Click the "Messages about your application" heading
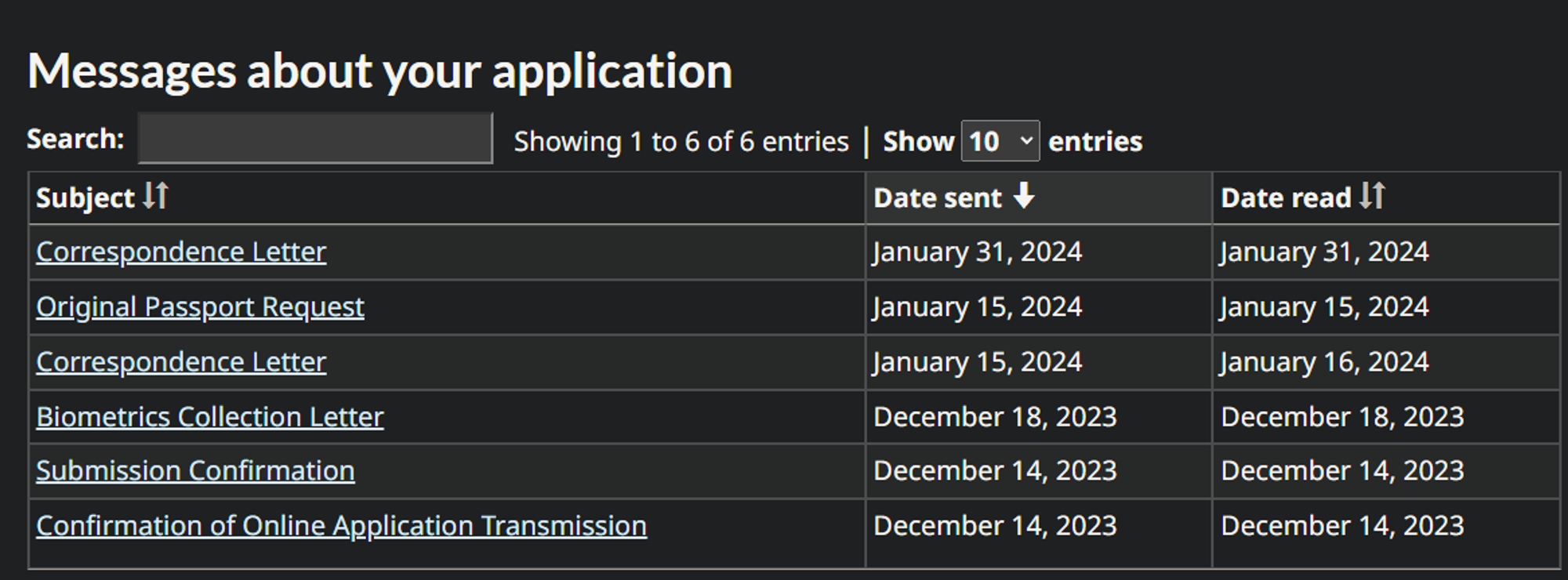This screenshot has width=1568, height=580. [380, 71]
